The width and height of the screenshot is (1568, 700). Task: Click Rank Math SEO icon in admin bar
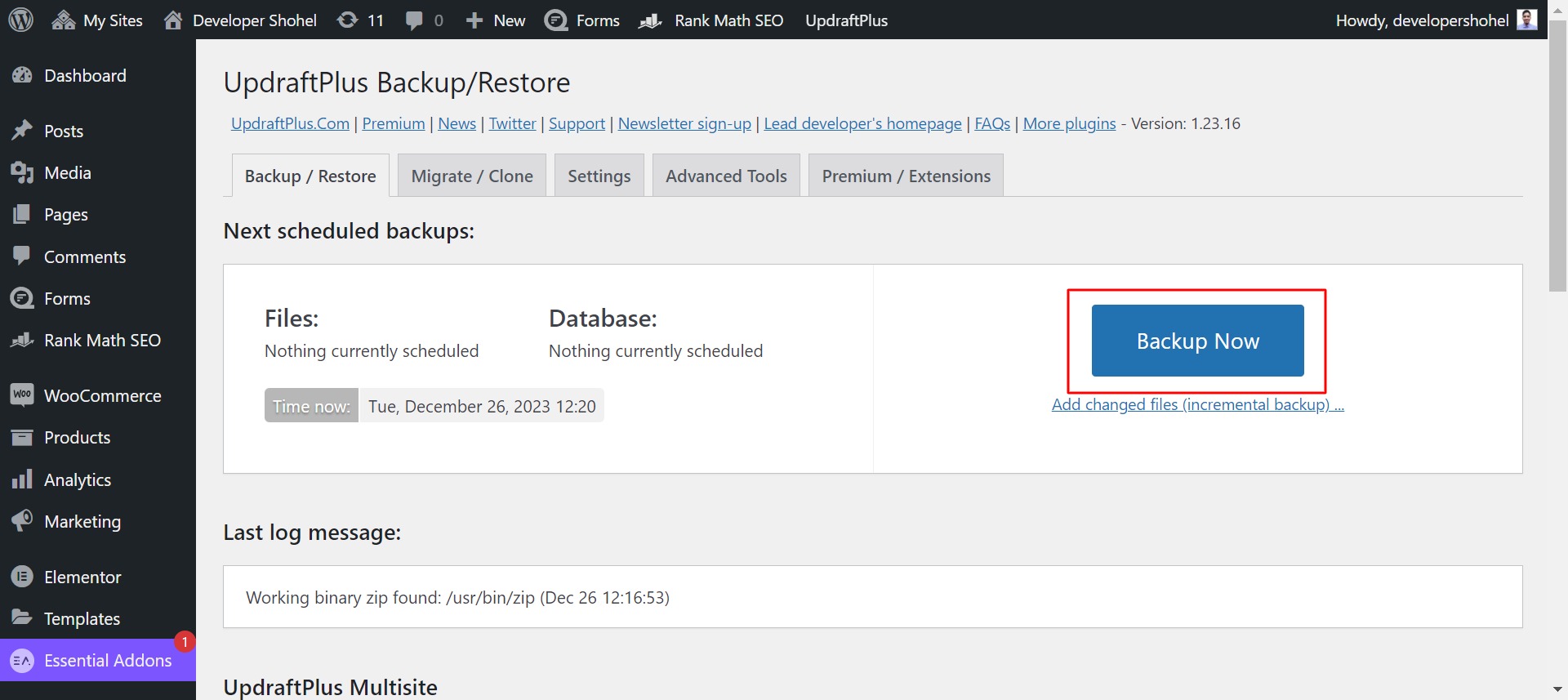650,20
